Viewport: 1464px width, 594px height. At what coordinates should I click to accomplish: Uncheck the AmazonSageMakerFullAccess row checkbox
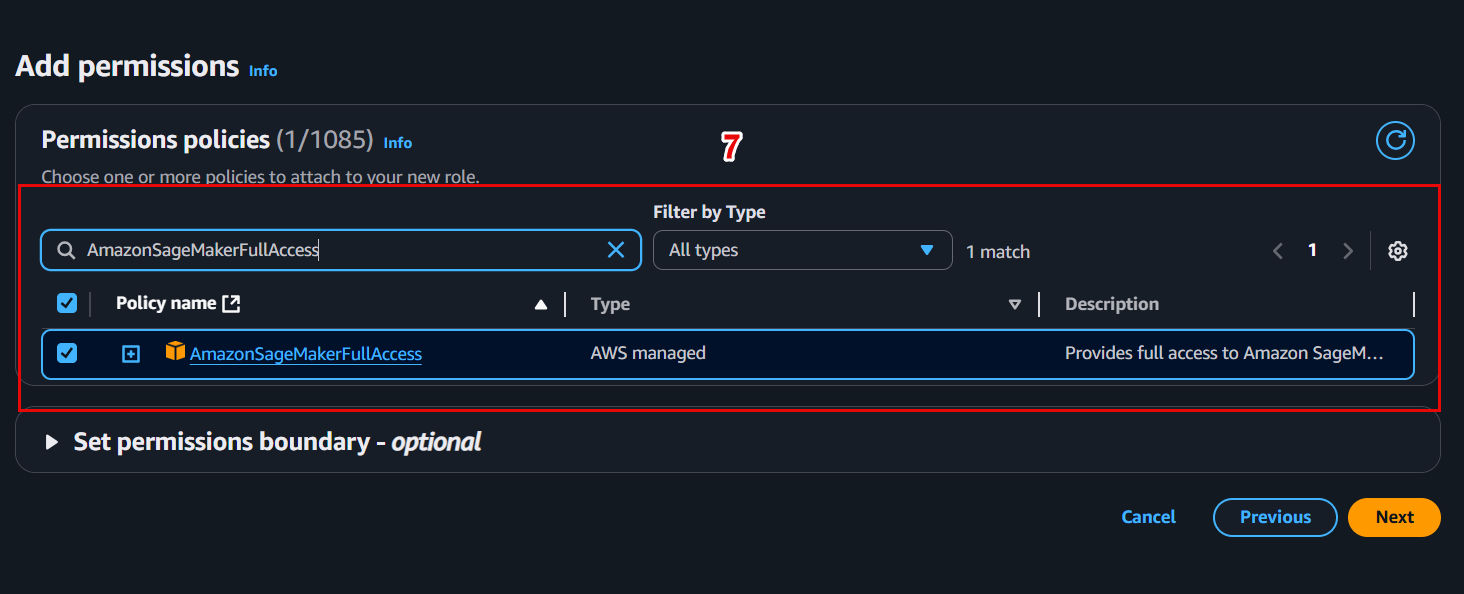67,353
